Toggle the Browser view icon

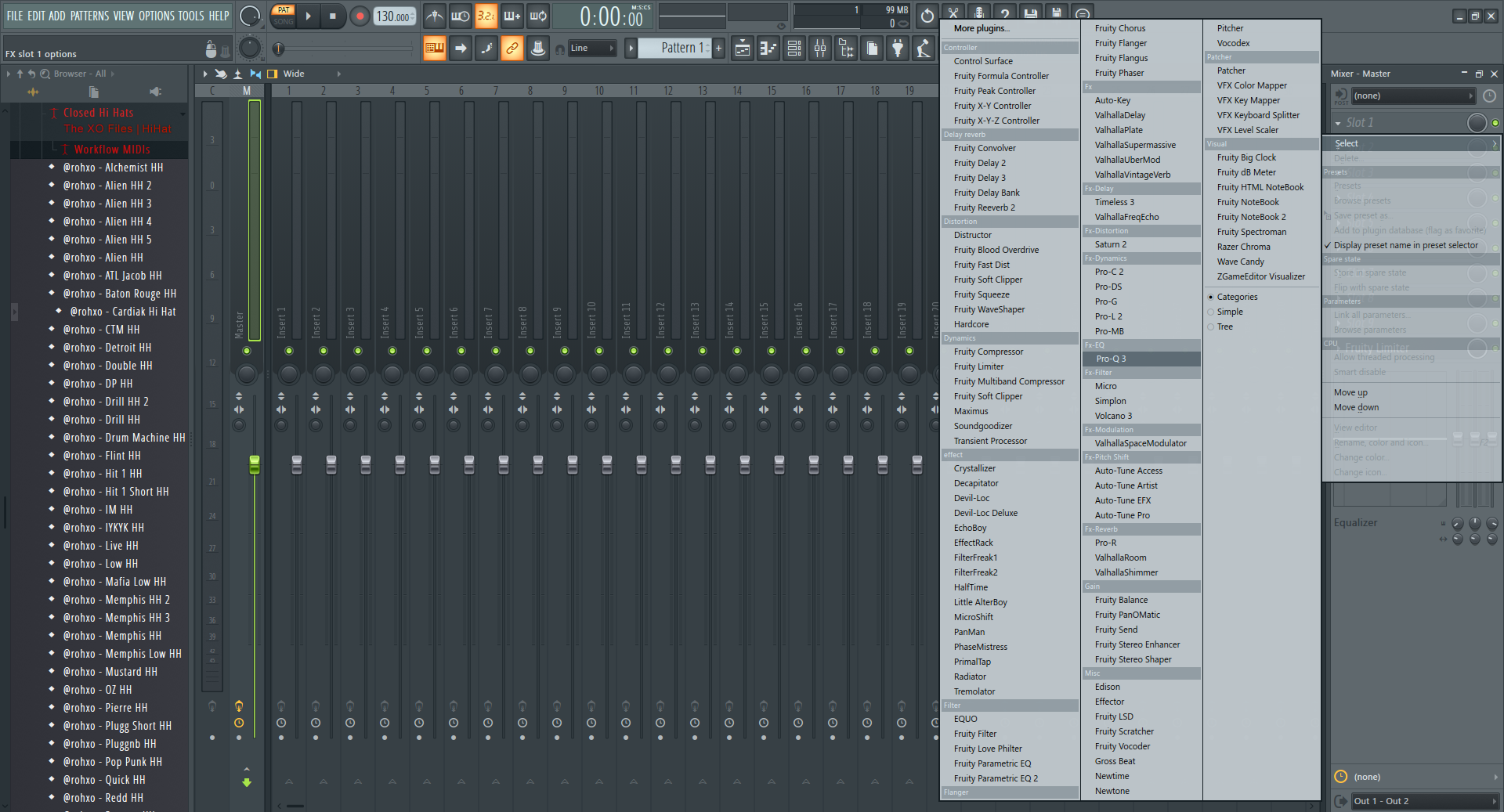[x=846, y=49]
